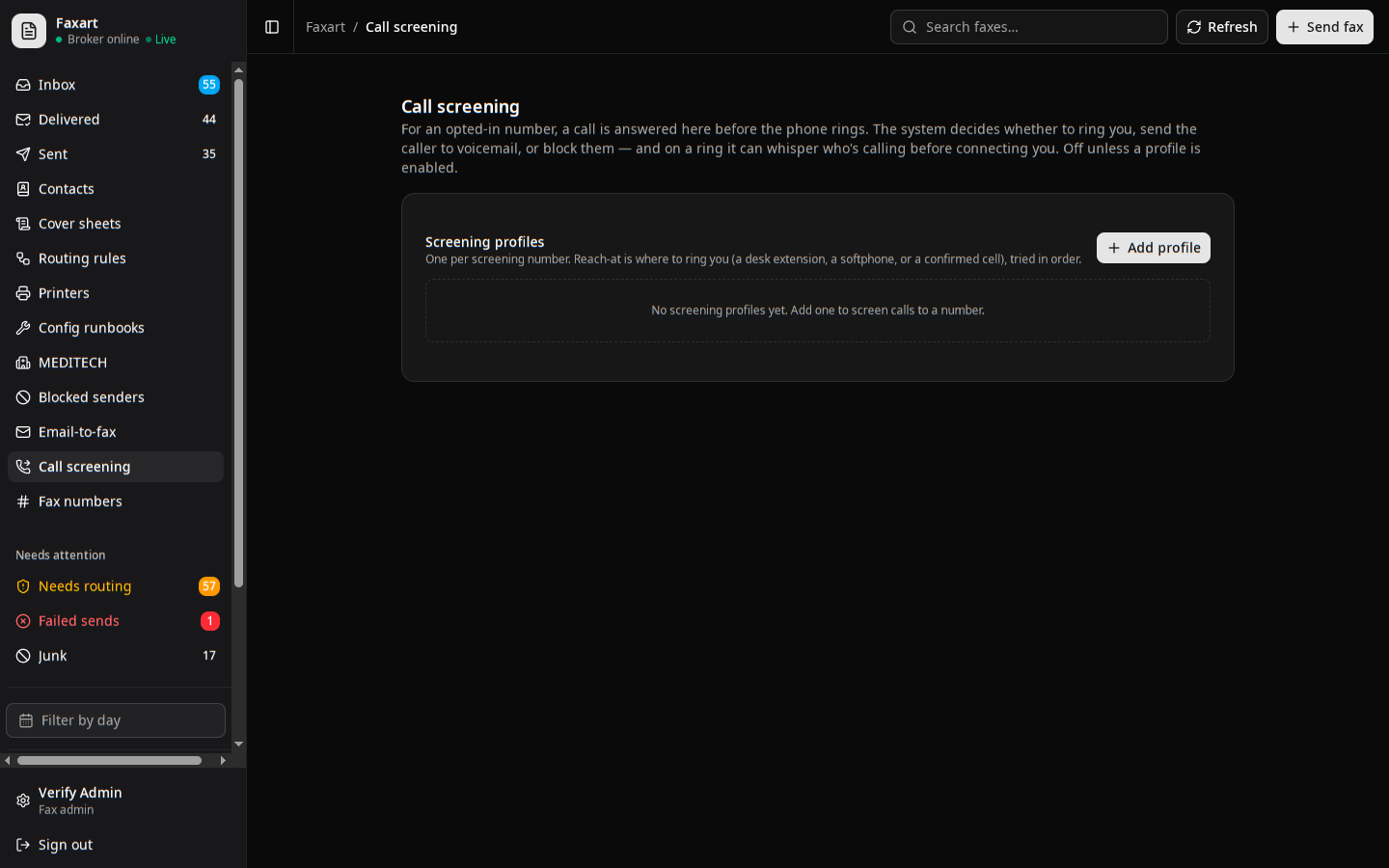Click Sign out text
The width and height of the screenshot is (1389, 868).
tap(66, 845)
